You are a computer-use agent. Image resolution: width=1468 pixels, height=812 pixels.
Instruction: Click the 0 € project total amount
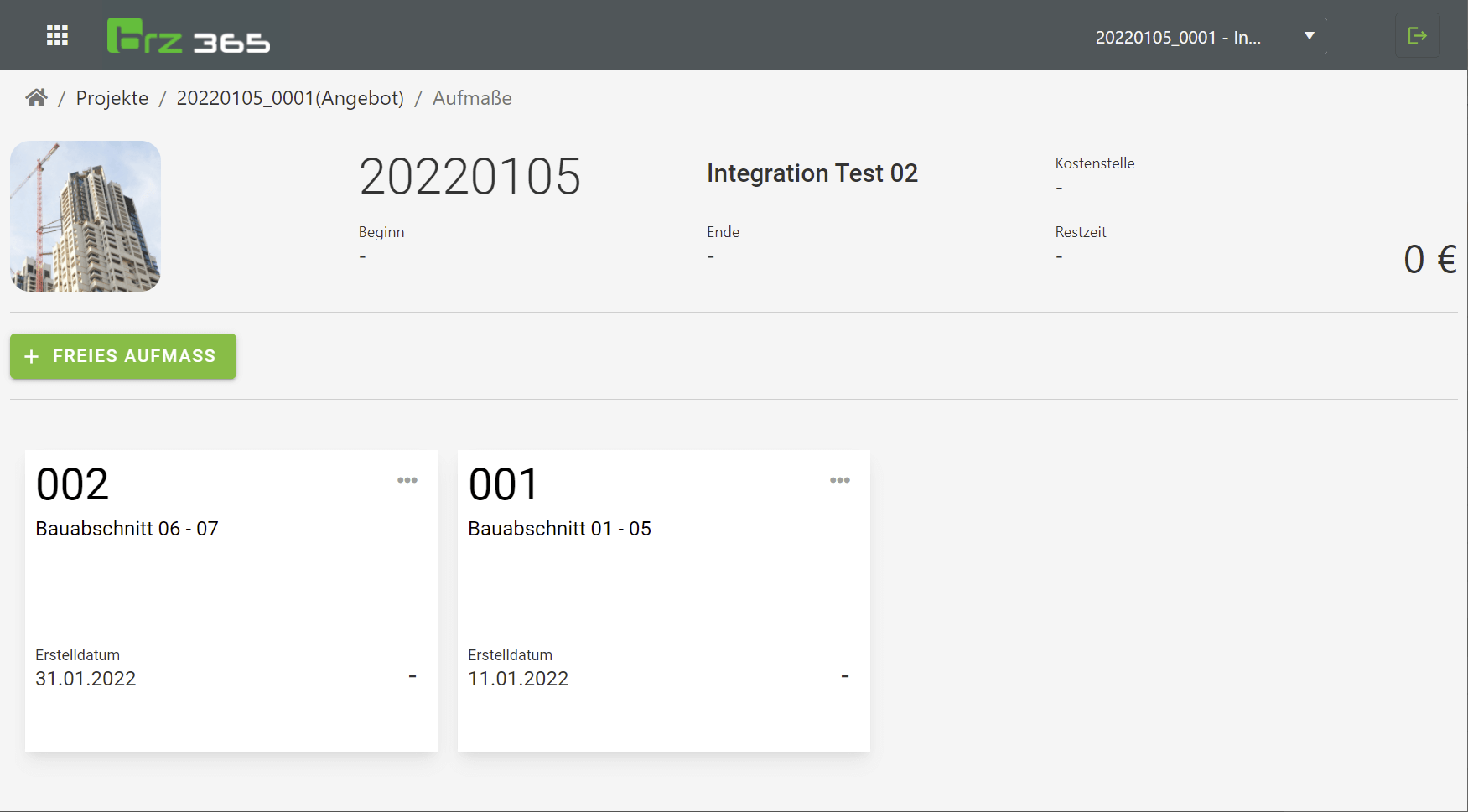tap(1429, 259)
